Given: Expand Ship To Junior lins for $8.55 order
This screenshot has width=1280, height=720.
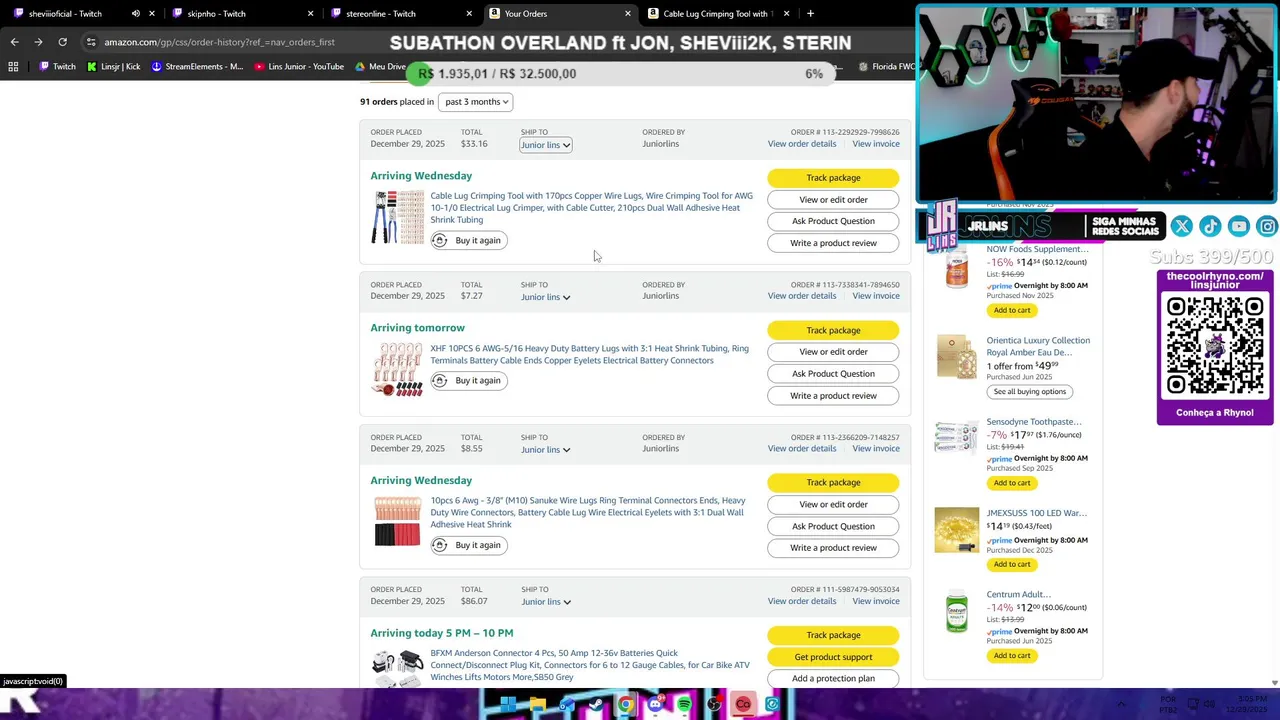Looking at the screenshot, I should coord(545,450).
